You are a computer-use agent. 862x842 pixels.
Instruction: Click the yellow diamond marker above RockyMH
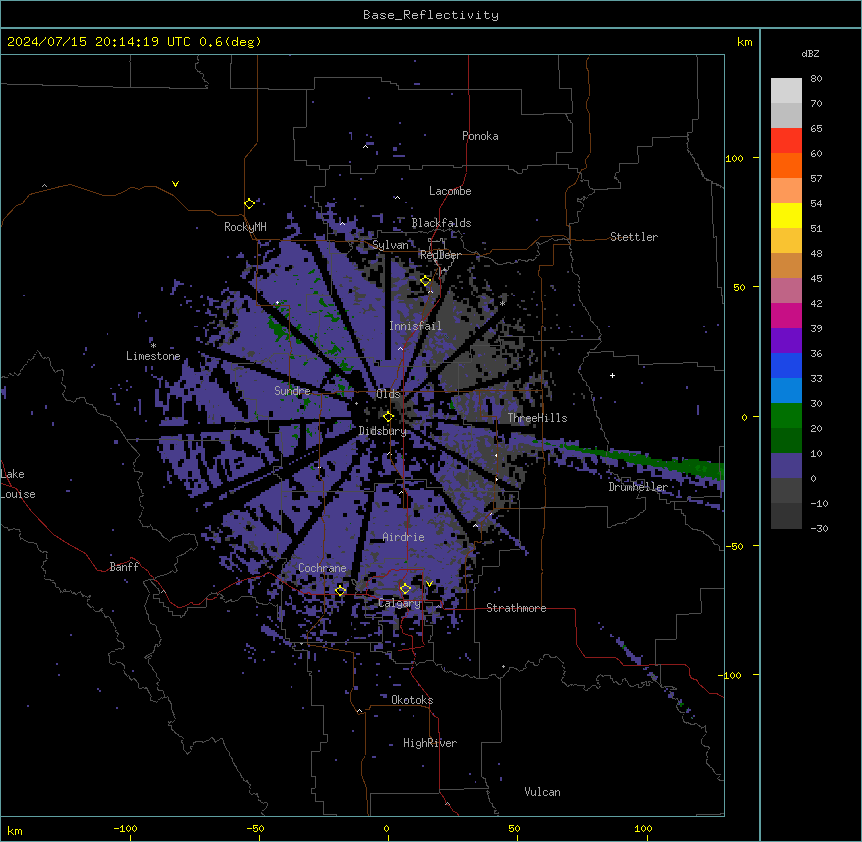[250, 203]
